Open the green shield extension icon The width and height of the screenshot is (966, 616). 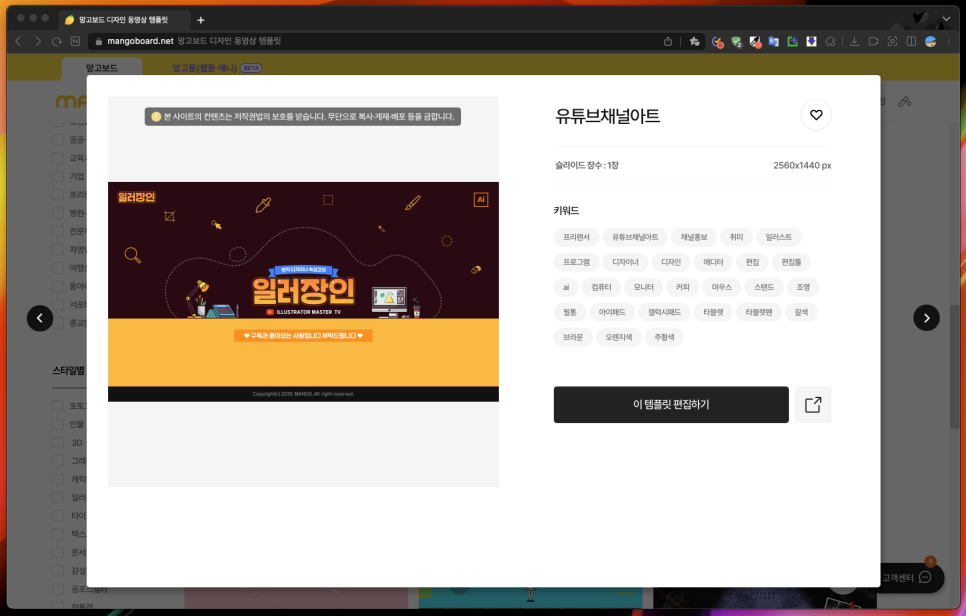(736, 42)
